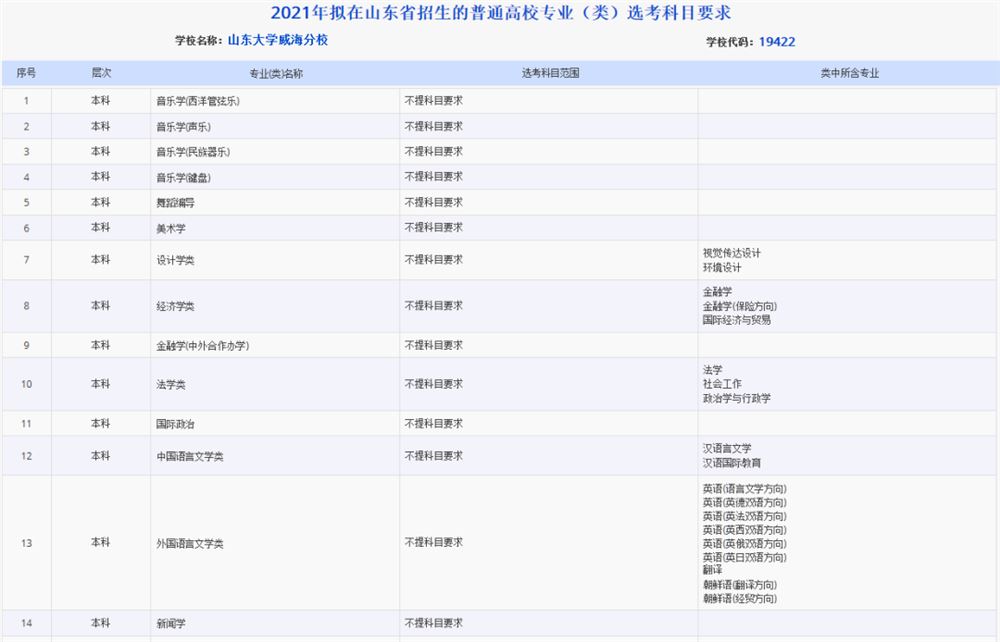Click the included major "社会工作"

[722, 384]
